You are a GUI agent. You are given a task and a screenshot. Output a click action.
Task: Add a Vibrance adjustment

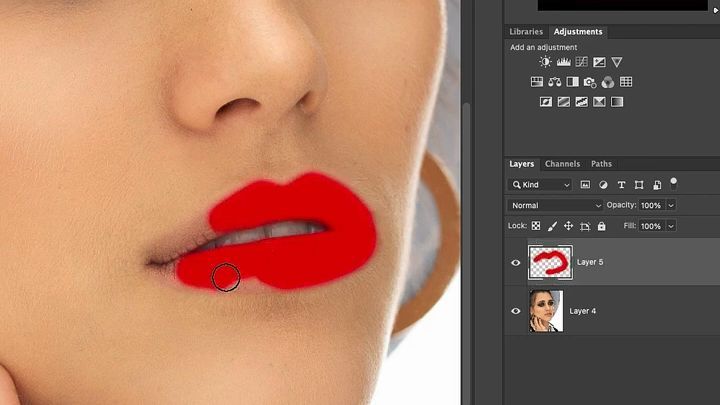pyautogui.click(x=617, y=62)
